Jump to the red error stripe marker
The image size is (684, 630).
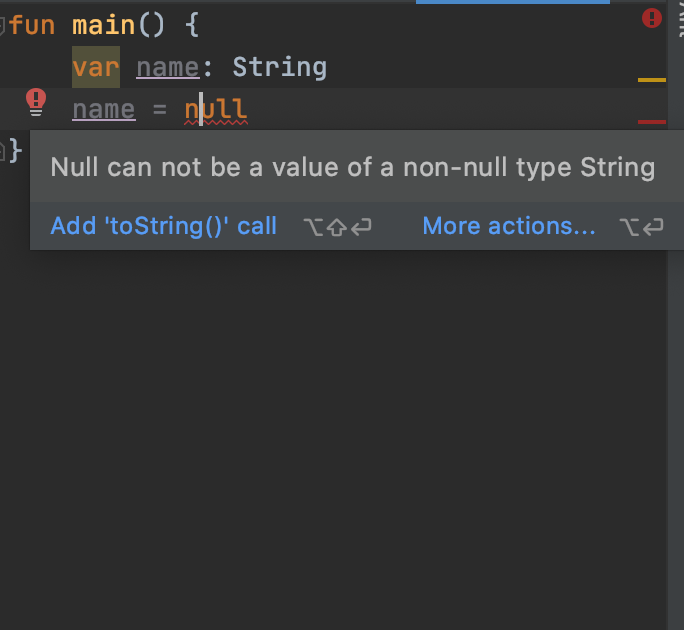coord(652,122)
